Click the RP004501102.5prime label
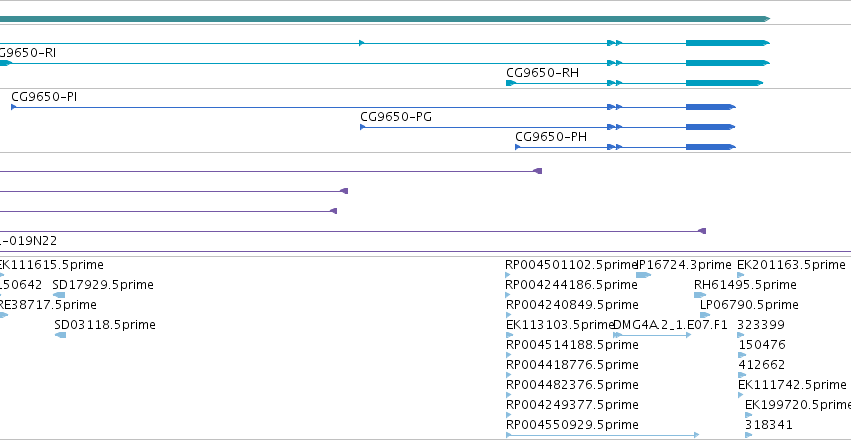851x440 pixels. click(570, 265)
